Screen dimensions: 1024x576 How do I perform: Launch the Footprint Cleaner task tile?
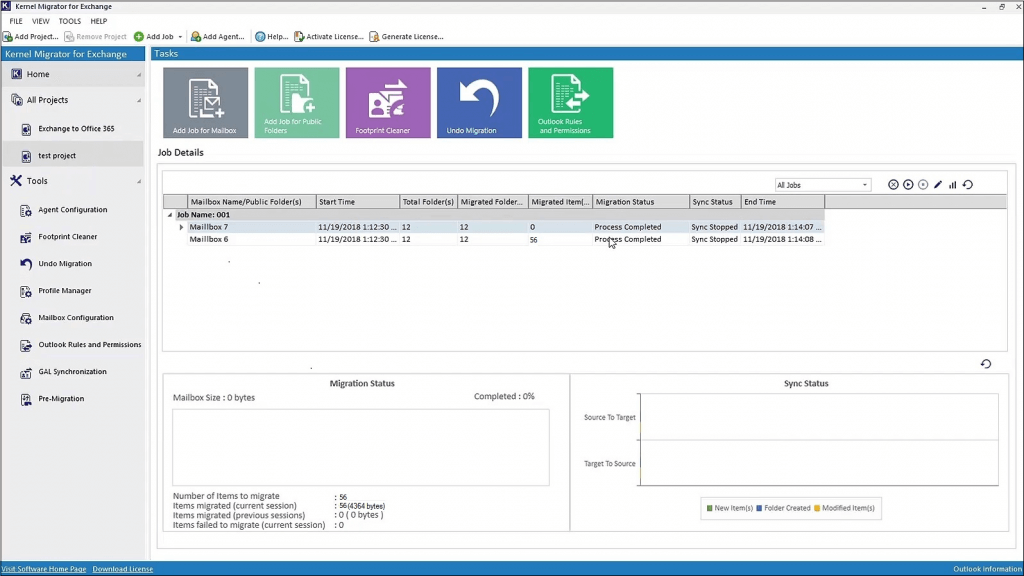(x=387, y=101)
